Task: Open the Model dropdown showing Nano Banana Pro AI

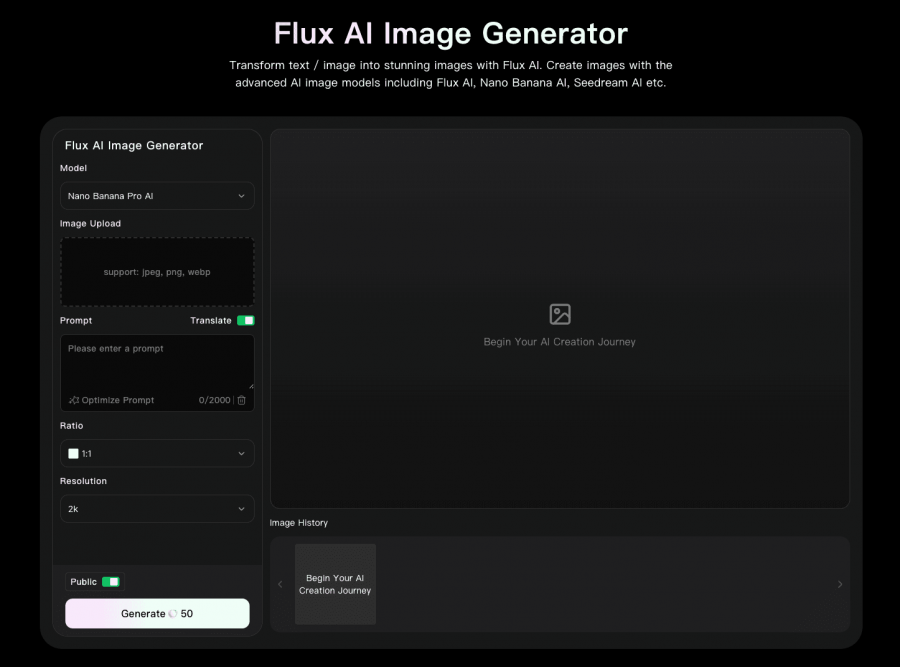Action: 157,196
